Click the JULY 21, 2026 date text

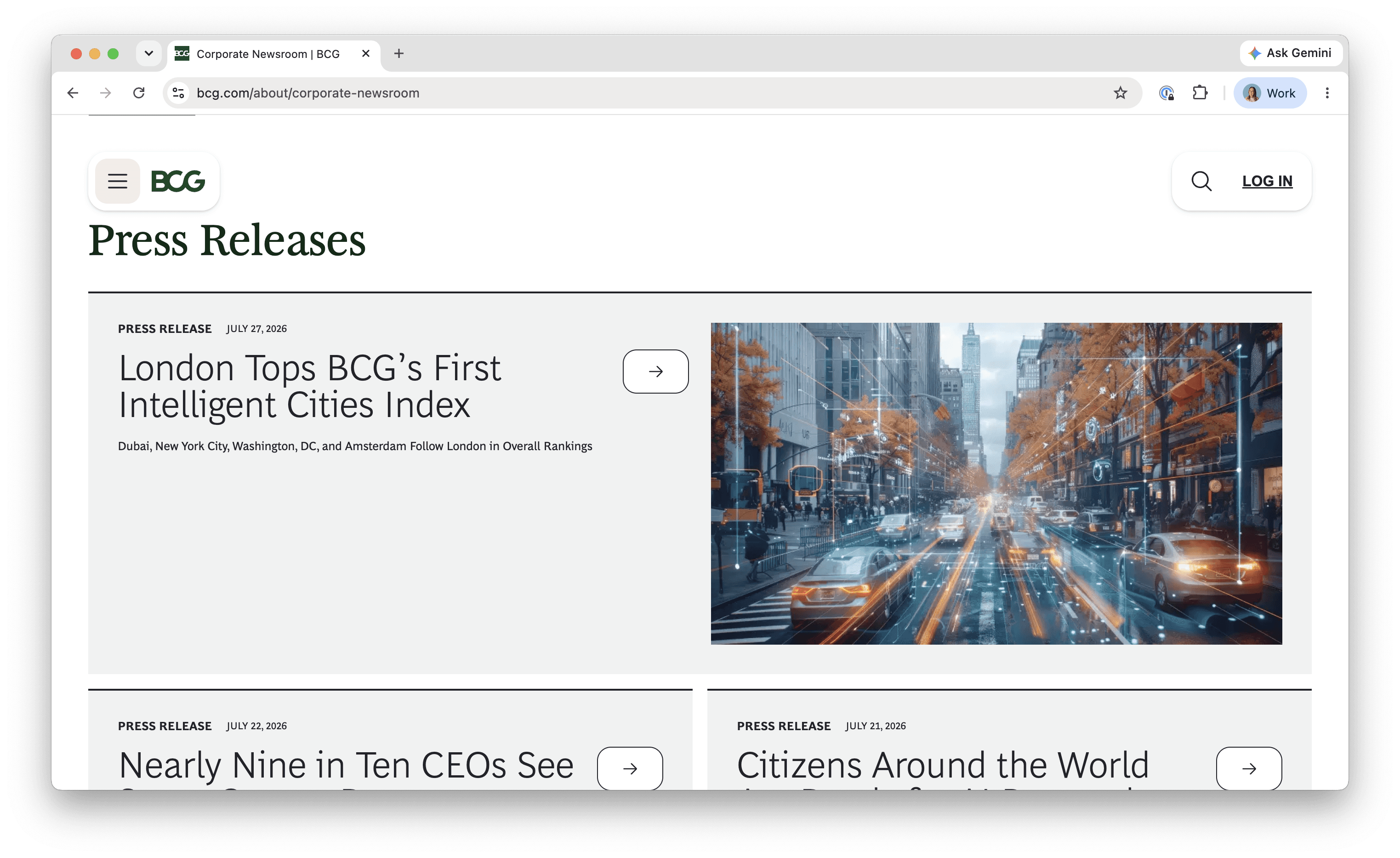pyautogui.click(x=876, y=726)
